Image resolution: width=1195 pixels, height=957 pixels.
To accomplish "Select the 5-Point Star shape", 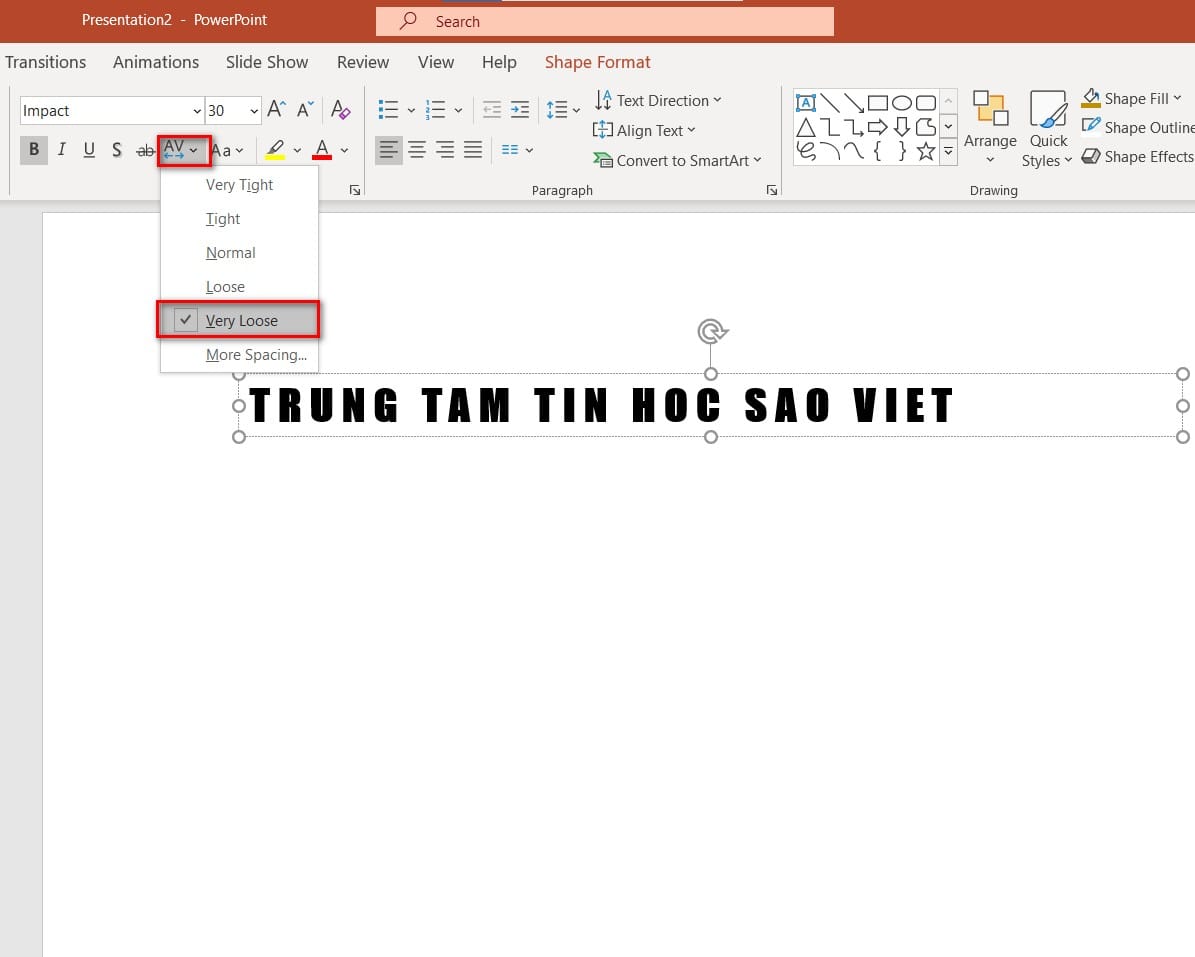I will point(926,151).
